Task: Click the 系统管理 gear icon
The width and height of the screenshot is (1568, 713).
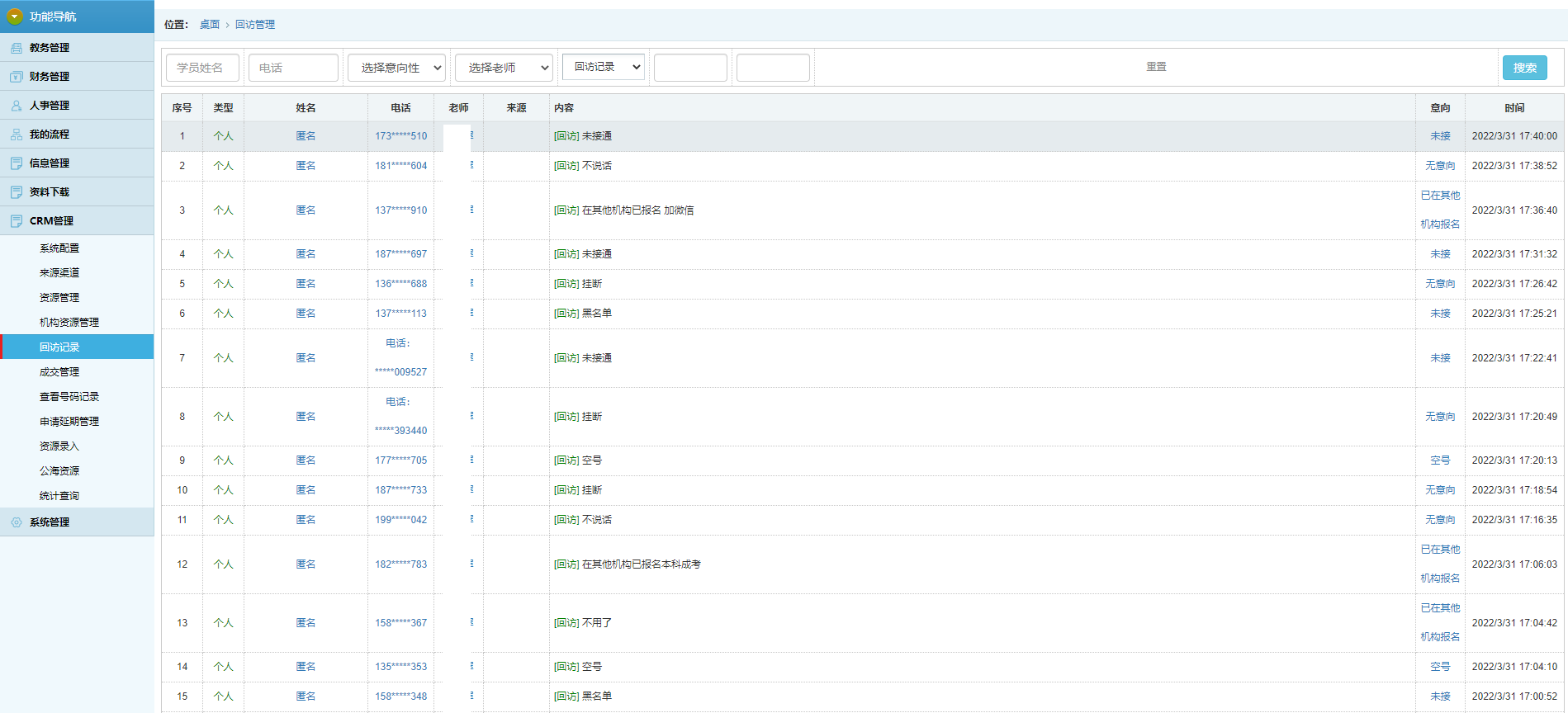Action: pos(16,522)
